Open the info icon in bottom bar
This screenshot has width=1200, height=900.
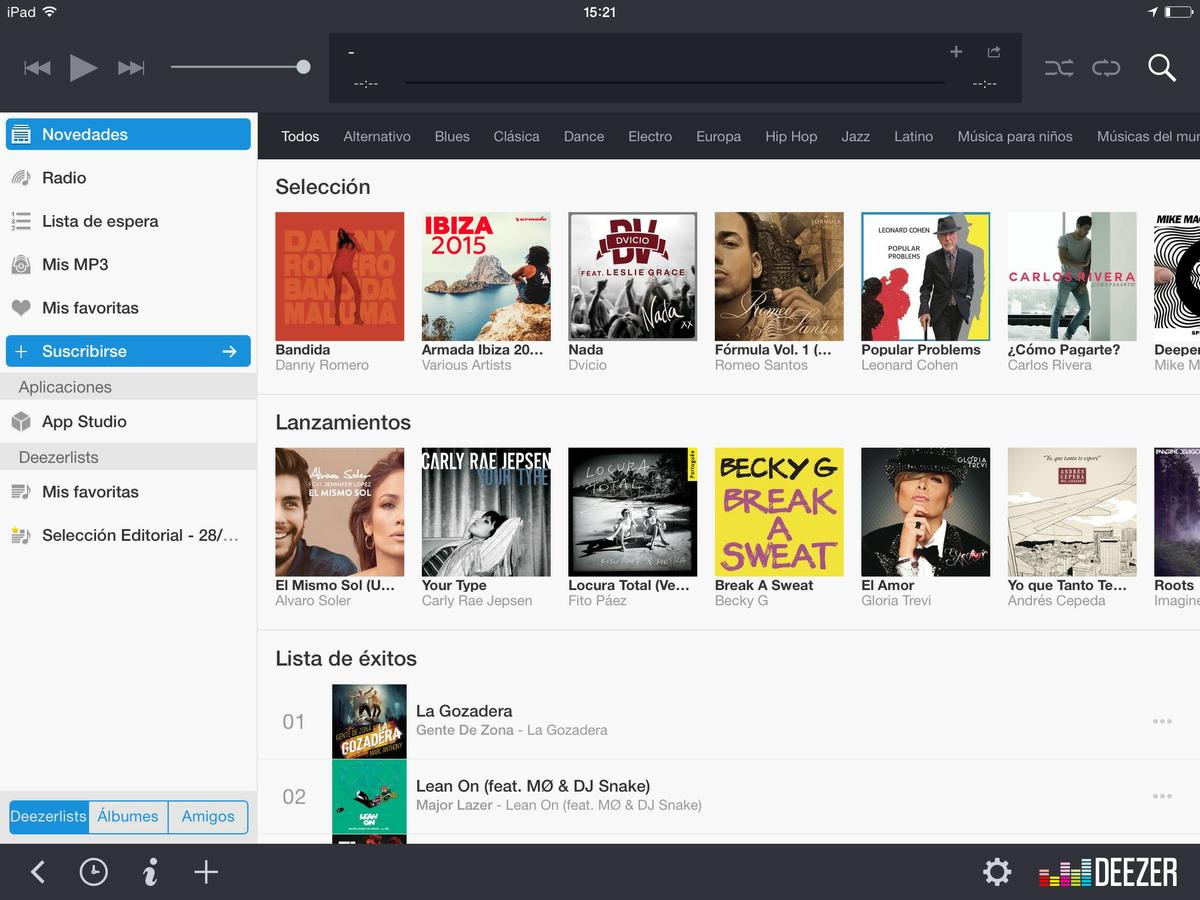point(150,872)
